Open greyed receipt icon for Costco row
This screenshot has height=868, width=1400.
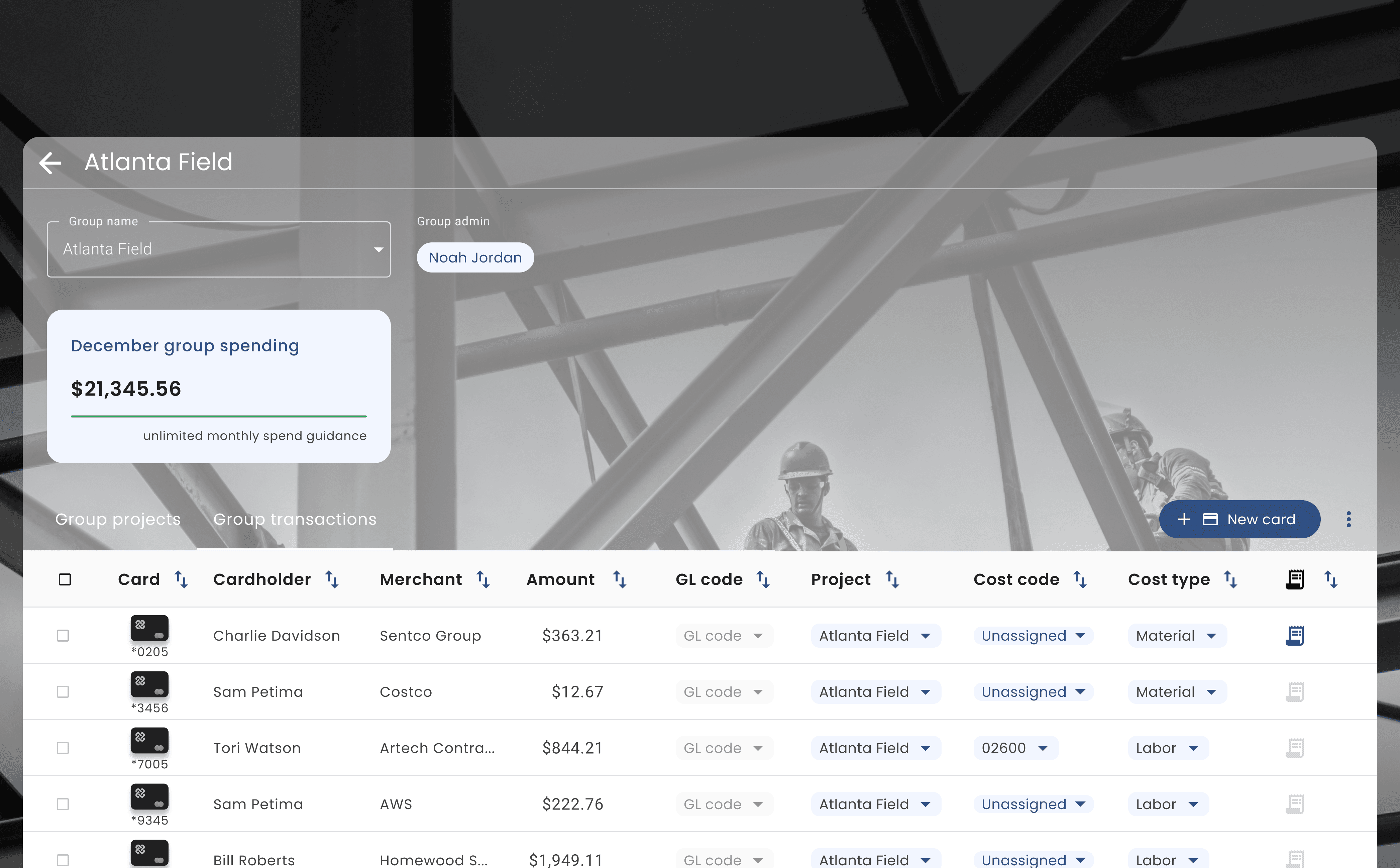click(x=1294, y=692)
